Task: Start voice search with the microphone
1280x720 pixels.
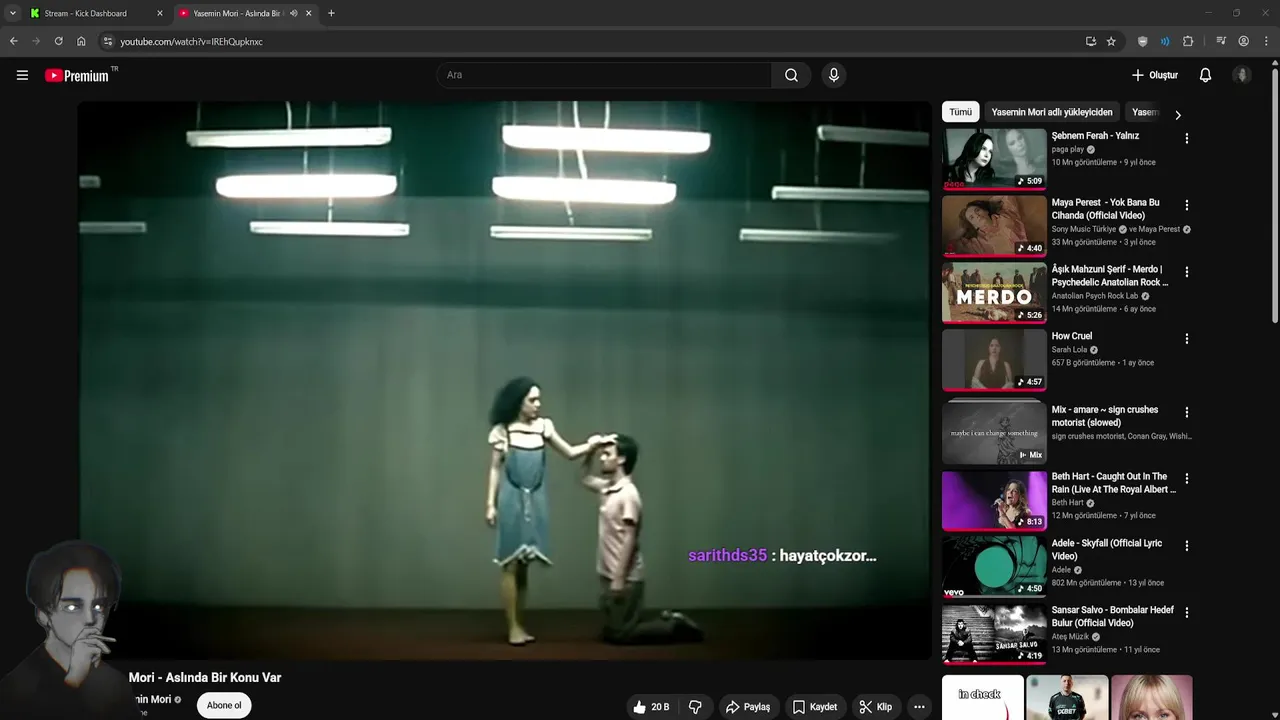Action: coord(834,75)
